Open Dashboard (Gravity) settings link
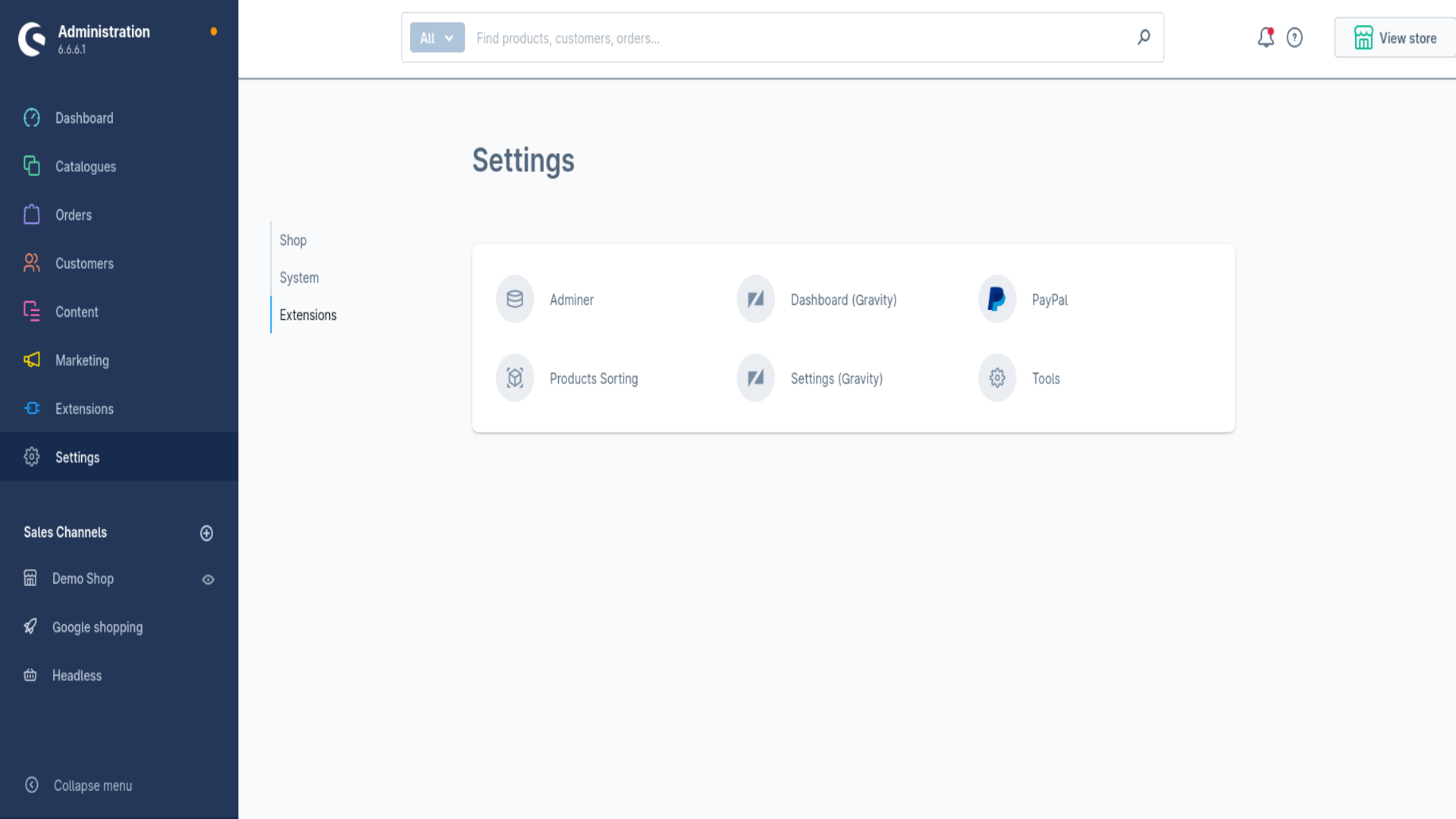This screenshot has width=1456, height=819. click(x=843, y=300)
